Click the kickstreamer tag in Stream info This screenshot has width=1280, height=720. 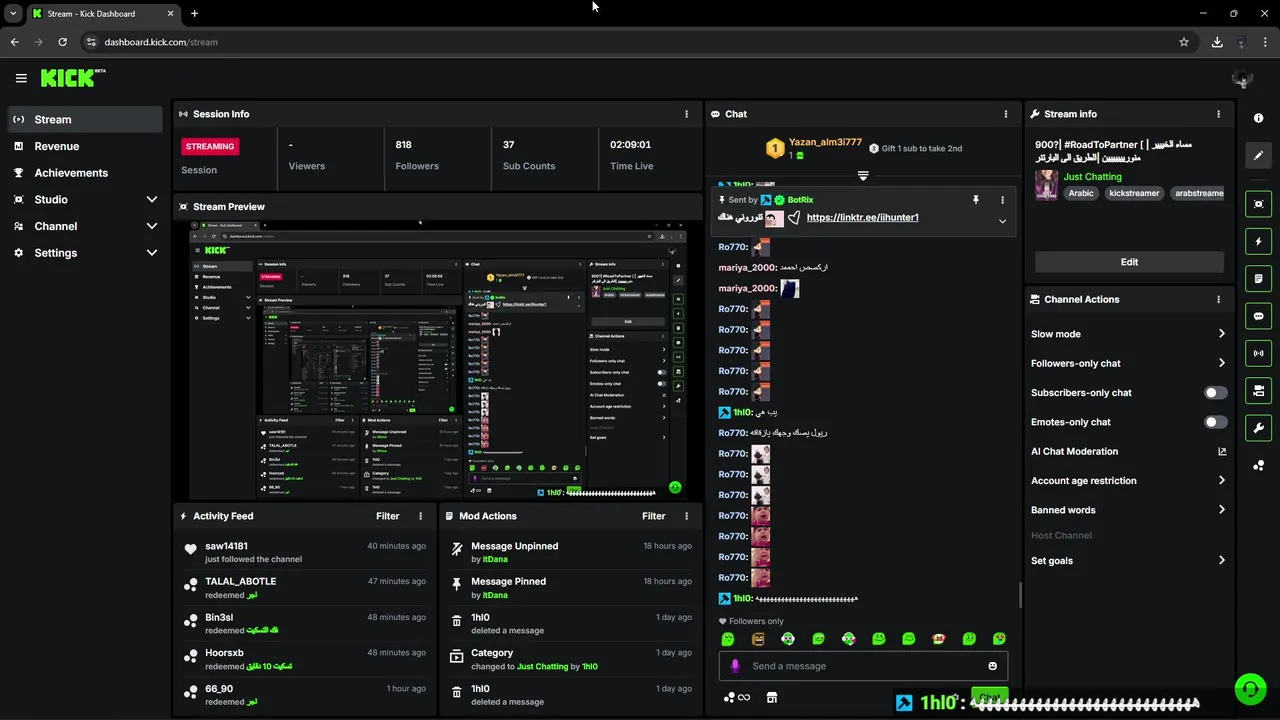tap(1134, 193)
